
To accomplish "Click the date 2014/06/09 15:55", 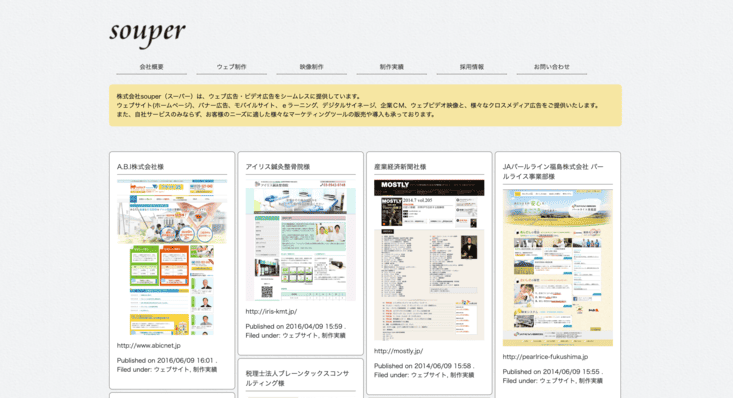I will coord(571,372).
